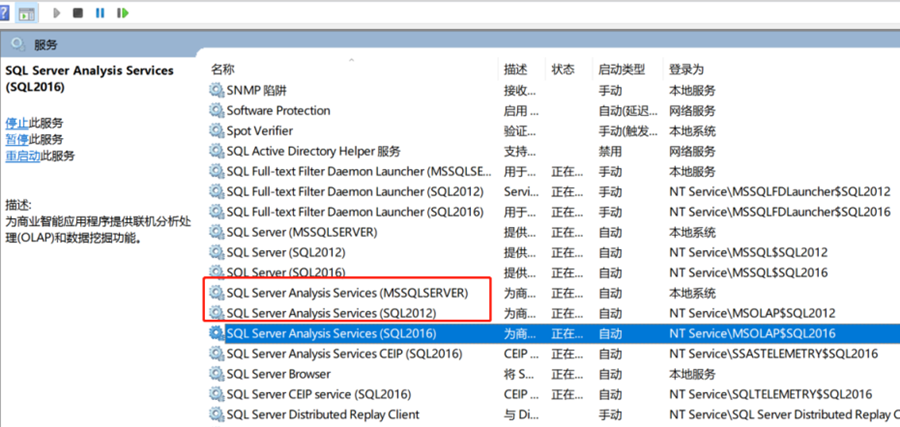
Task: Click the 停止 link to stop the service
Action: tap(17, 122)
